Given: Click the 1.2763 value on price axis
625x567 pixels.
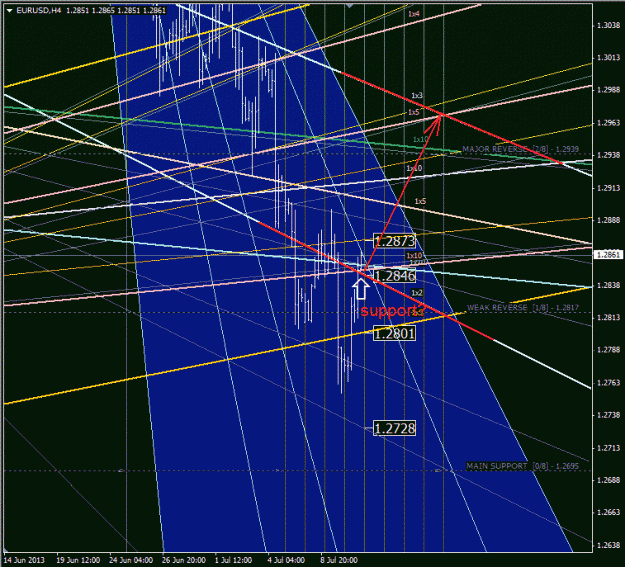Looking at the screenshot, I should (608, 382).
